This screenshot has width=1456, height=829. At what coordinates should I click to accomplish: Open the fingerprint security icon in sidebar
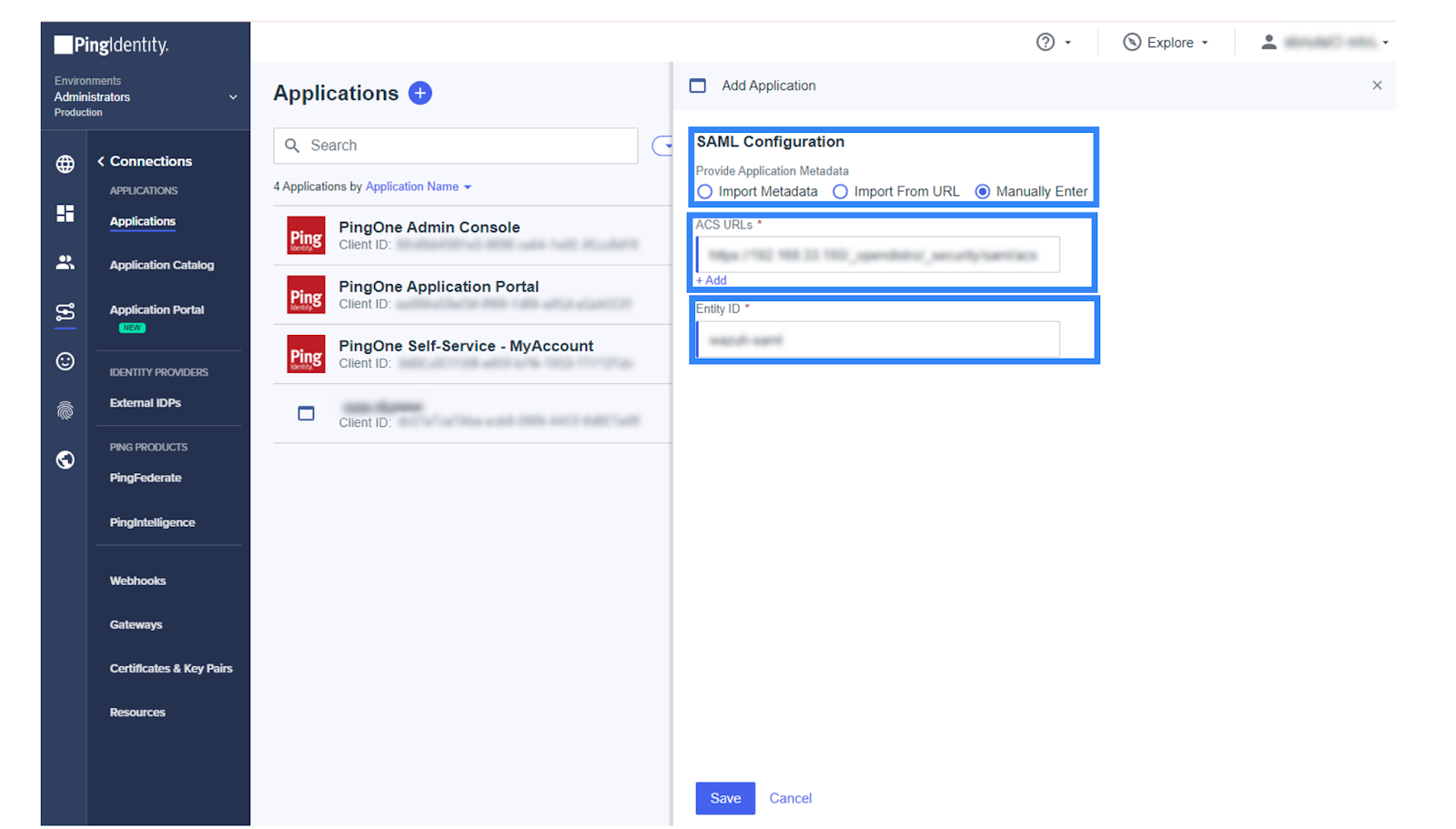66,410
